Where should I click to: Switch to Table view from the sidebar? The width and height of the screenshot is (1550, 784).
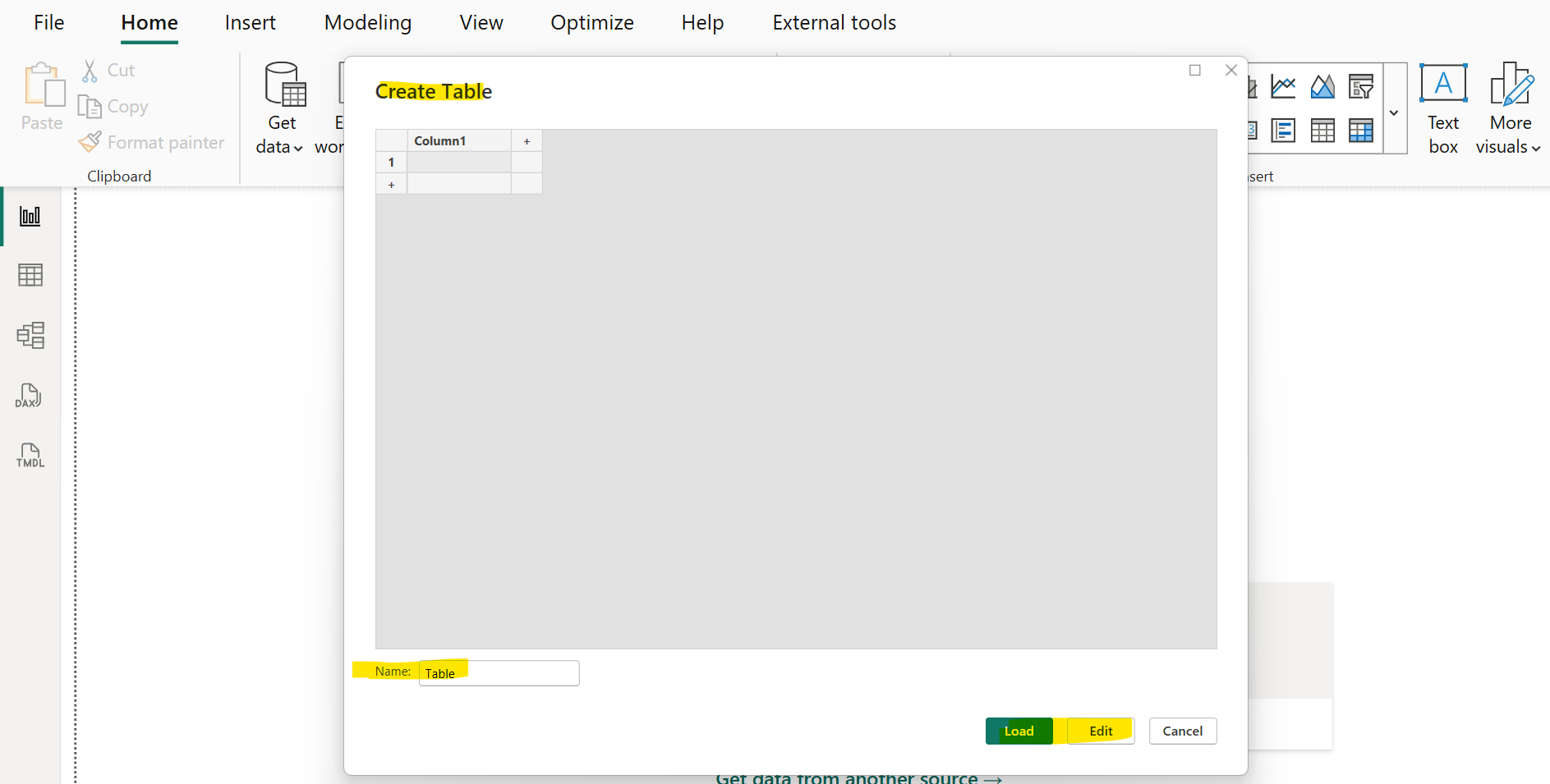[30, 275]
